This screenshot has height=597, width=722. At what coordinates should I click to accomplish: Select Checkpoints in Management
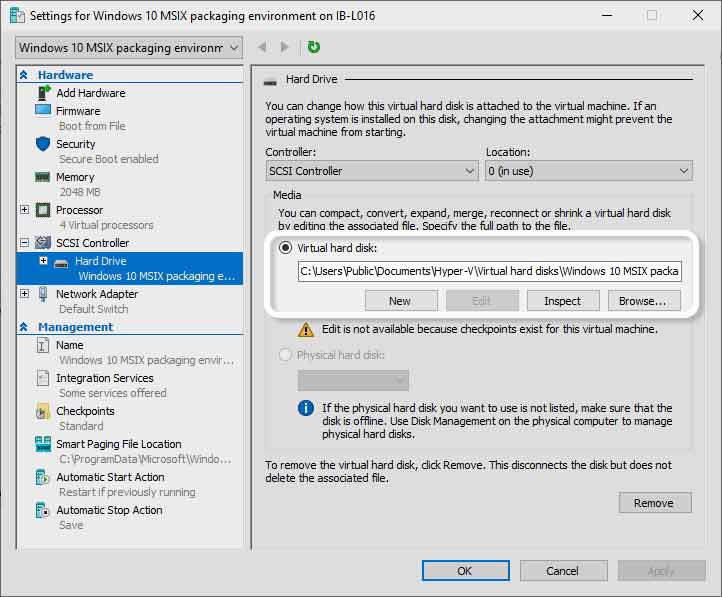[x=85, y=411]
